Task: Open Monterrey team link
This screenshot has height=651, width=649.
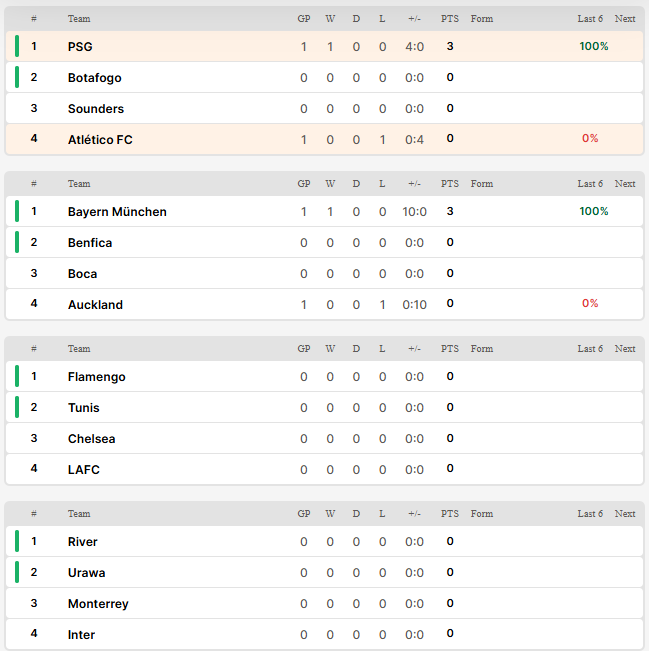Action: pyautogui.click(x=98, y=604)
